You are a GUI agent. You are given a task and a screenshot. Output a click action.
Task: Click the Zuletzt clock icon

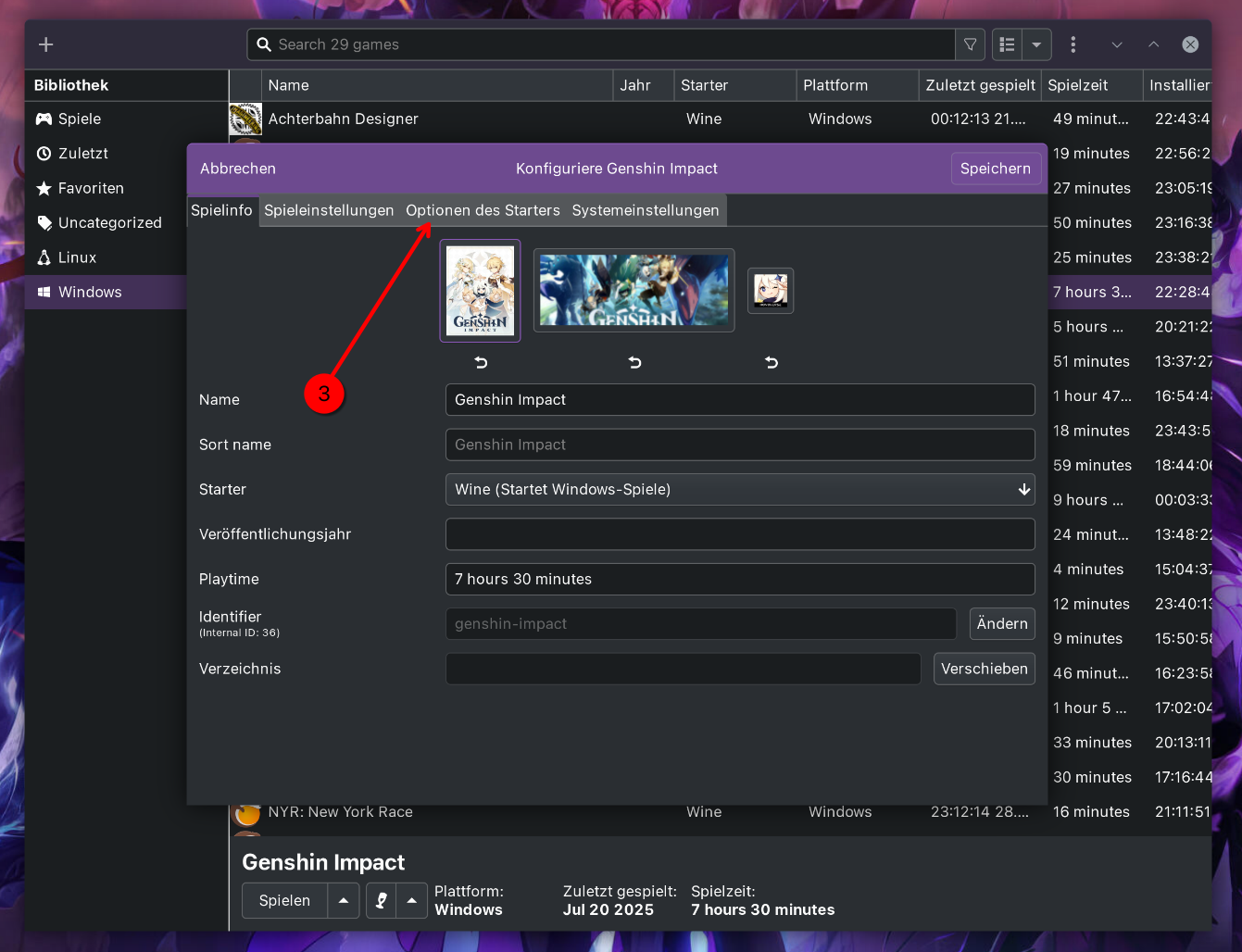pos(44,154)
